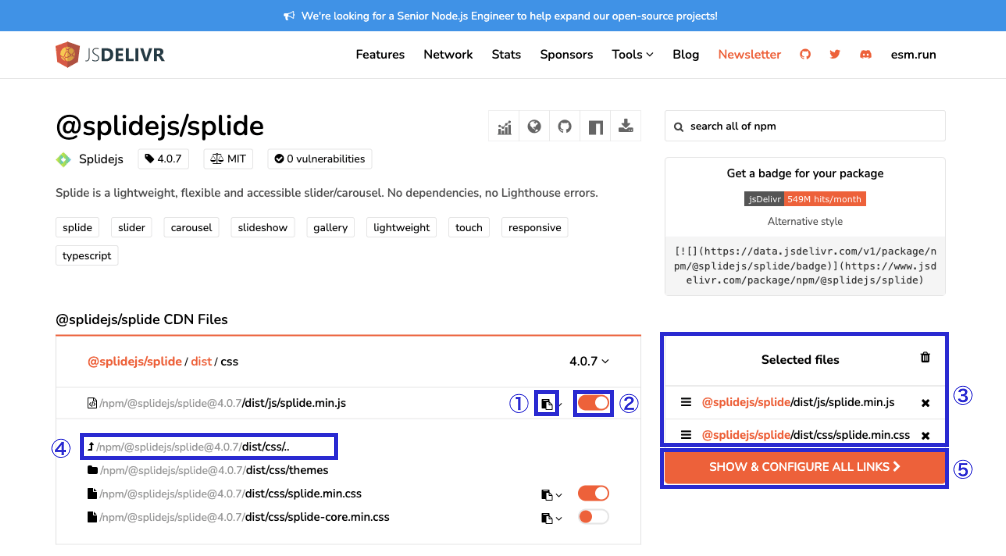Go up to parent directory dist/css/..
This screenshot has width=1006, height=556.
189,446
